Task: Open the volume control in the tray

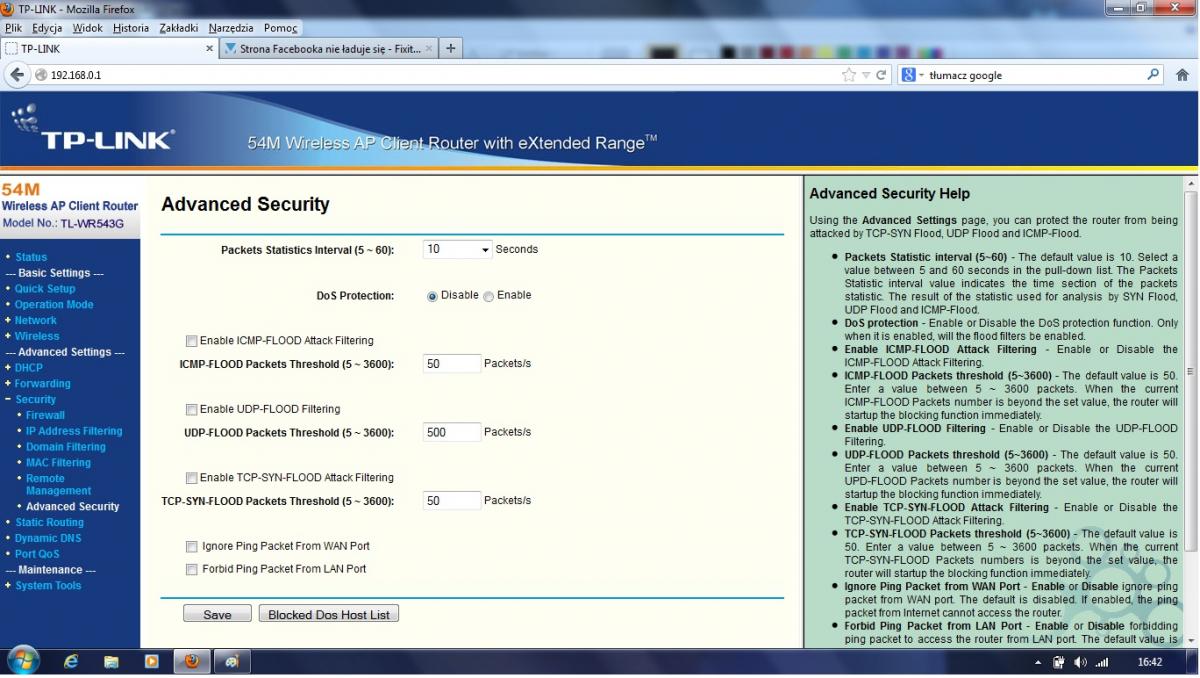Action: point(1080,662)
